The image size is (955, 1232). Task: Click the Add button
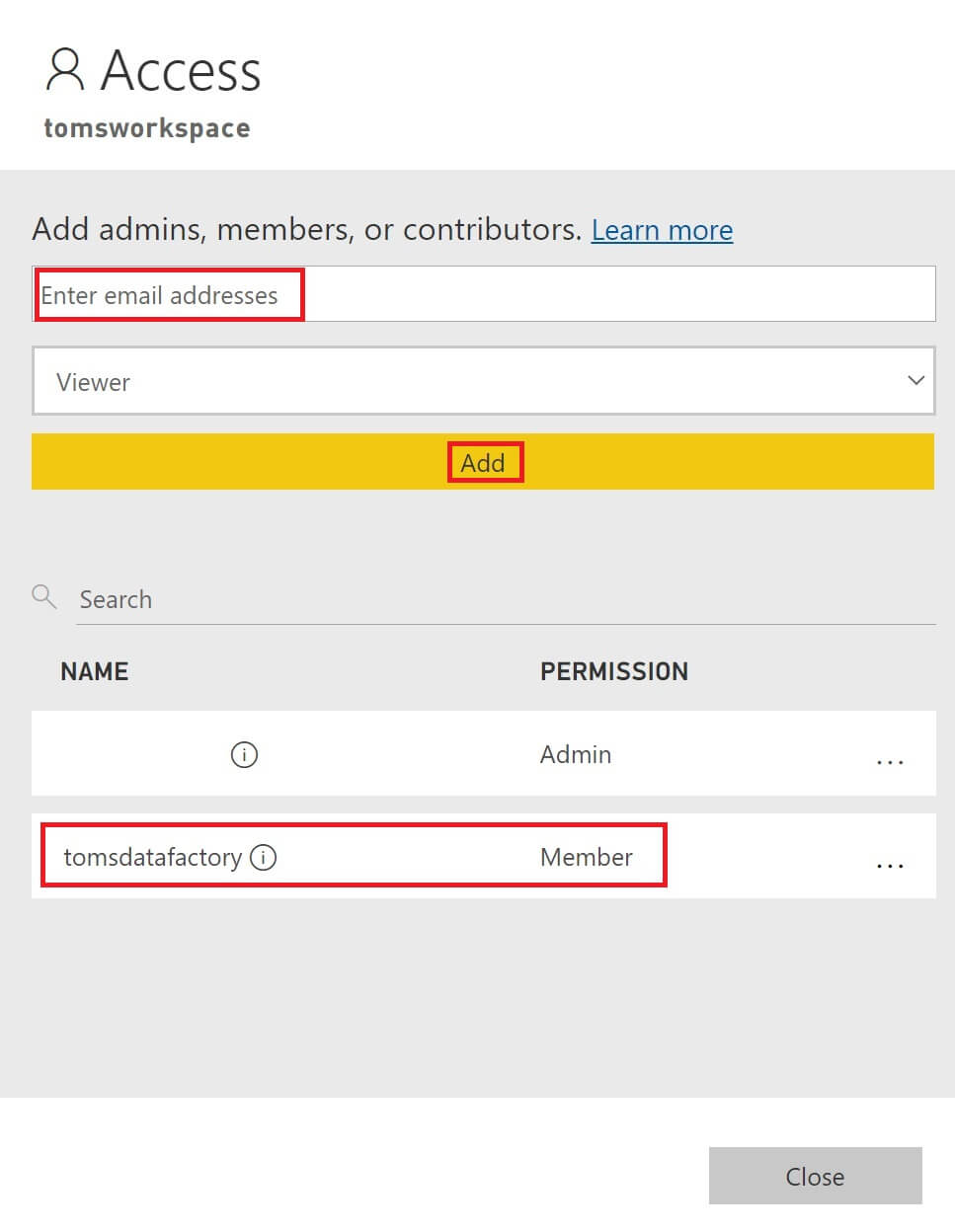point(484,461)
